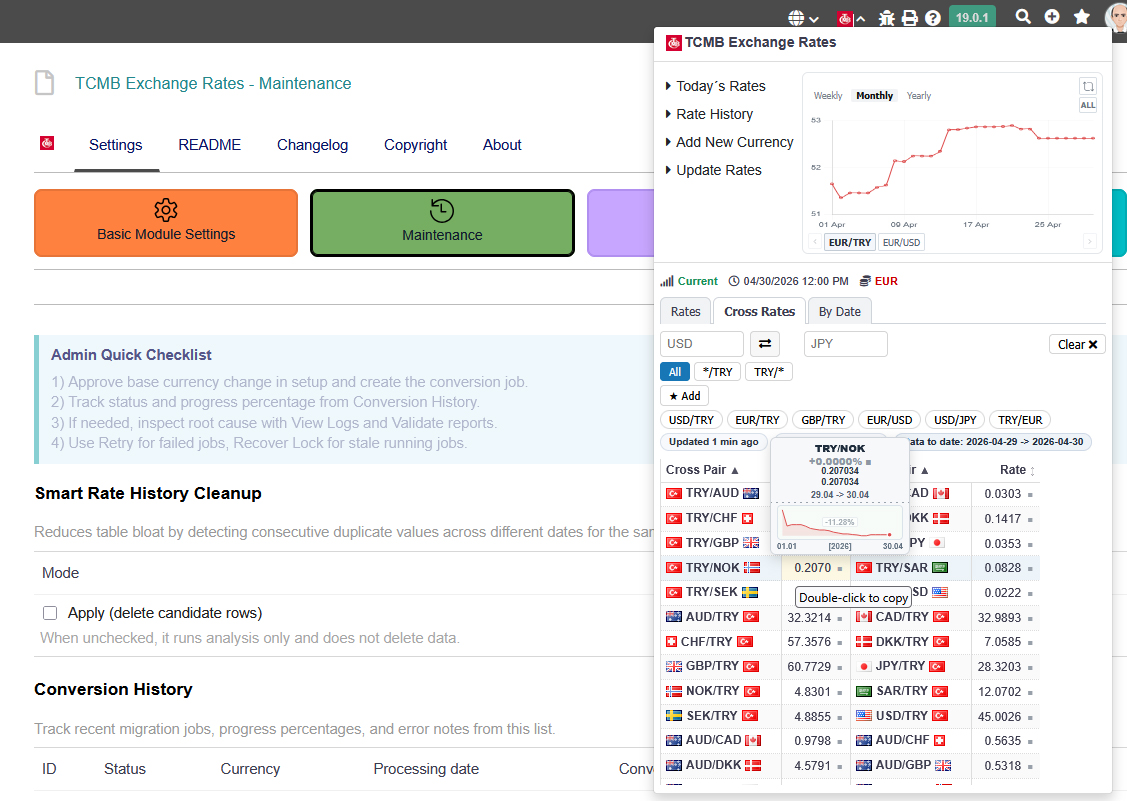Switch chart to Yearly view
Screen dimensions: 1127x811
[918, 96]
